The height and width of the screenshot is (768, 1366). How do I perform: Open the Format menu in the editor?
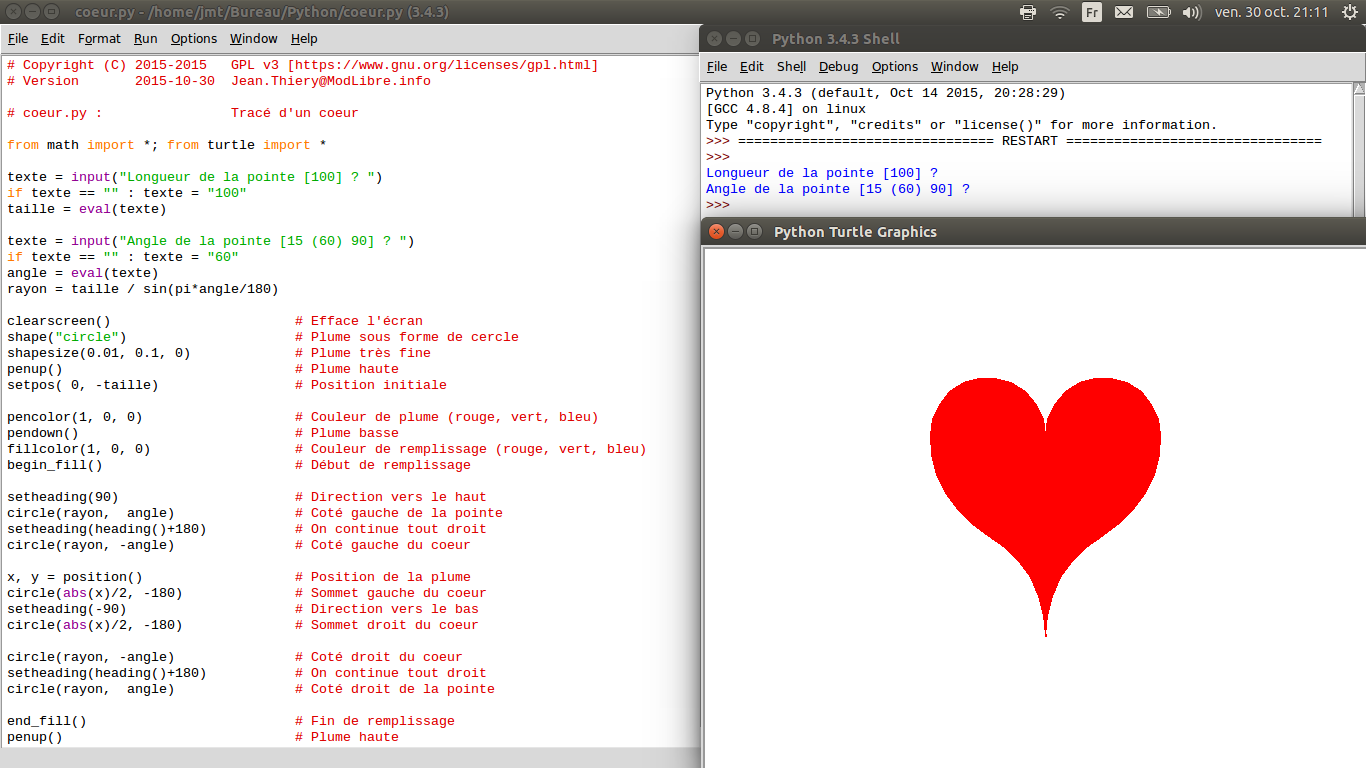99,38
